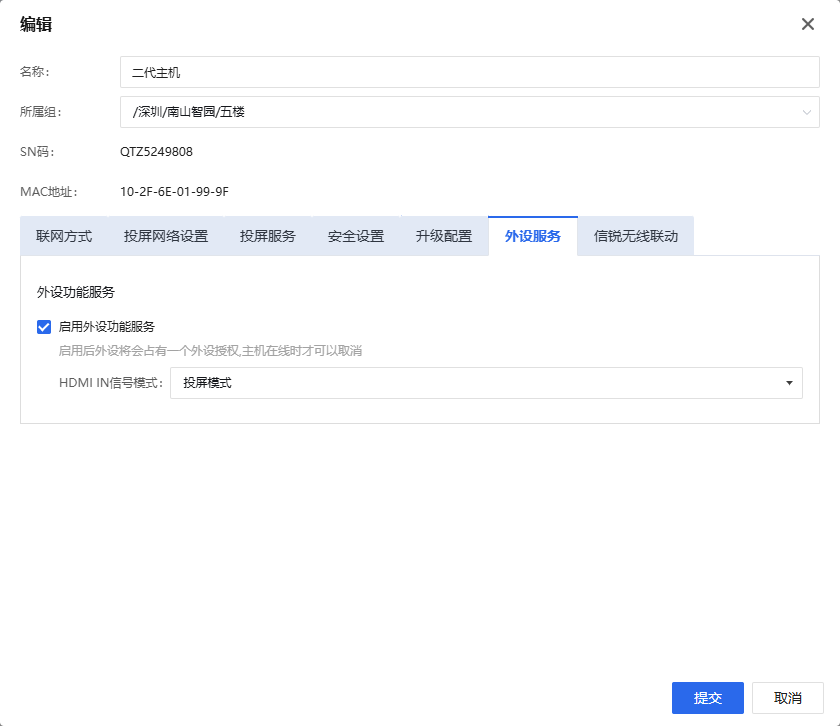Click the HDMI IN信号模式 dropdown arrow
Screen dimensions: 840x726
789,383
